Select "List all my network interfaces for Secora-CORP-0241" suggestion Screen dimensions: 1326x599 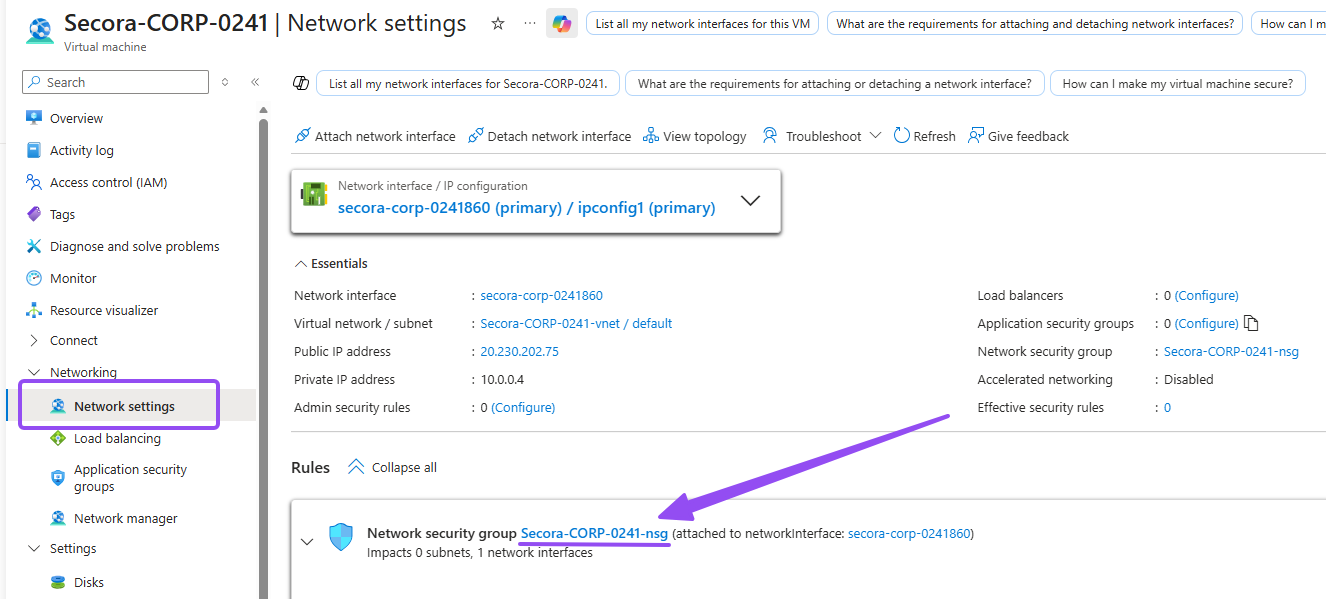pos(468,83)
